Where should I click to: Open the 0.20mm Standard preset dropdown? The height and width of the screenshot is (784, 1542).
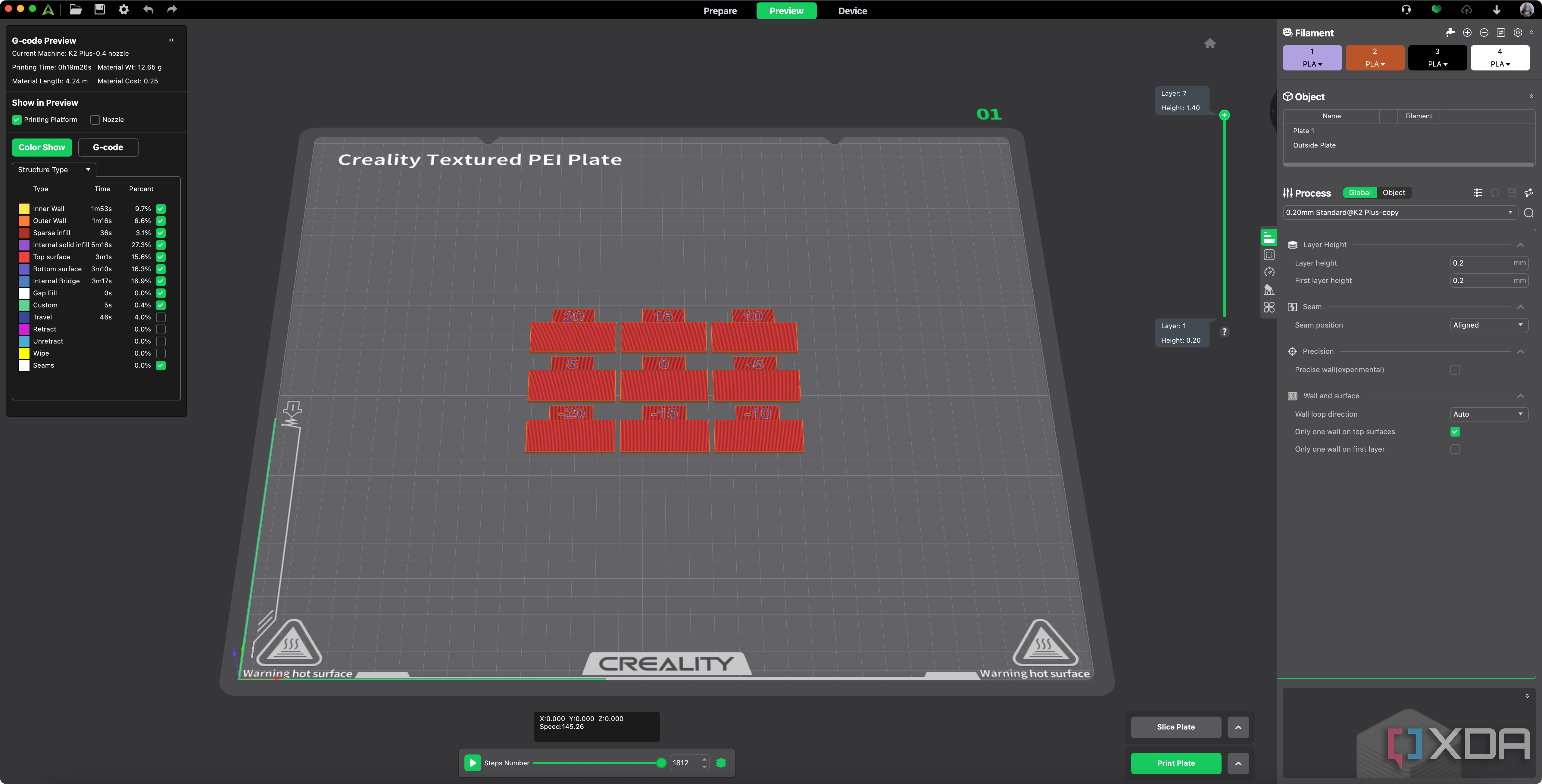tap(1400, 213)
